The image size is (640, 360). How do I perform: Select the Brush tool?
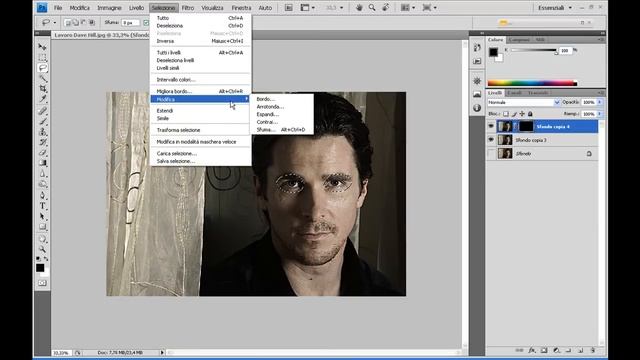(42, 122)
